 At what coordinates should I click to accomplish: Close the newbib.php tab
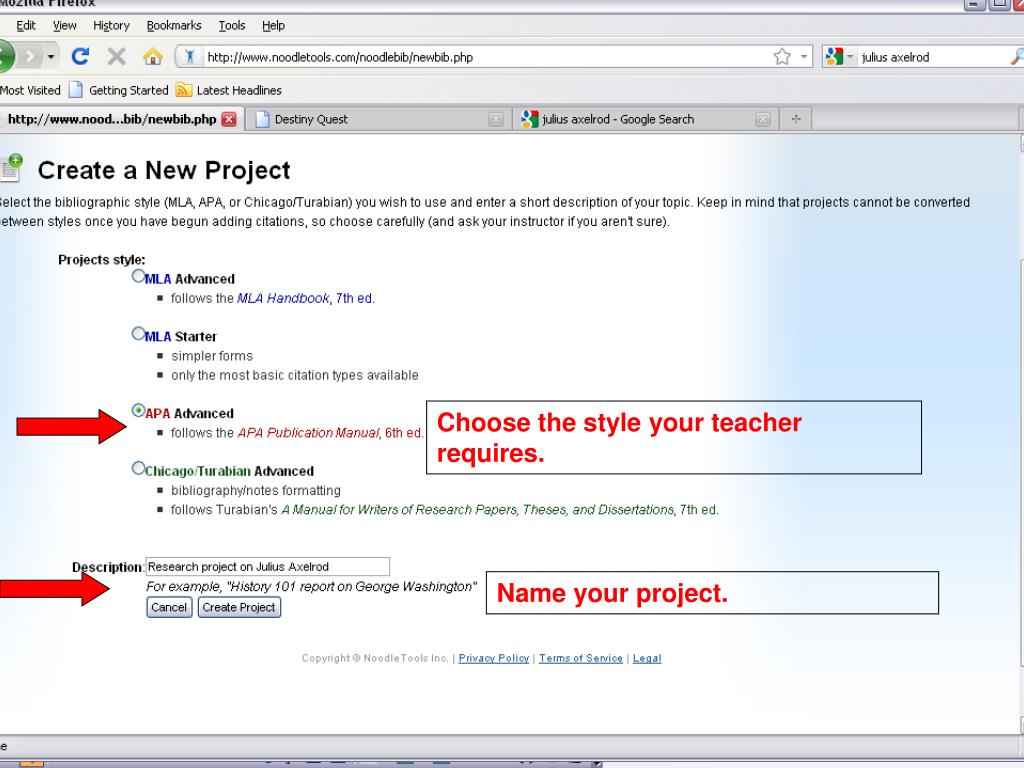coord(229,120)
